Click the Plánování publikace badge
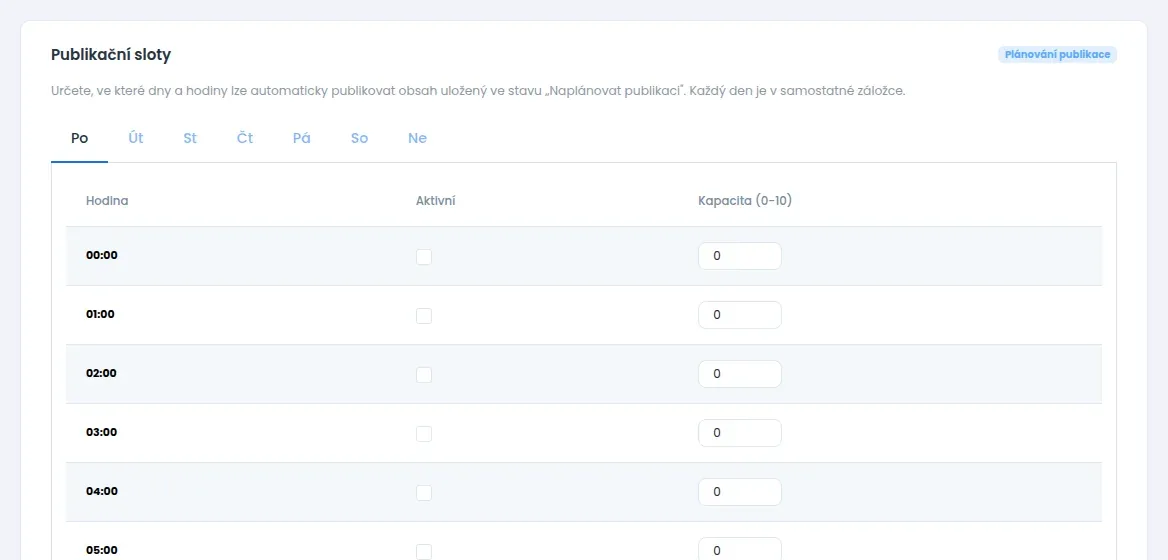The width and height of the screenshot is (1168, 560). [x=1057, y=54]
